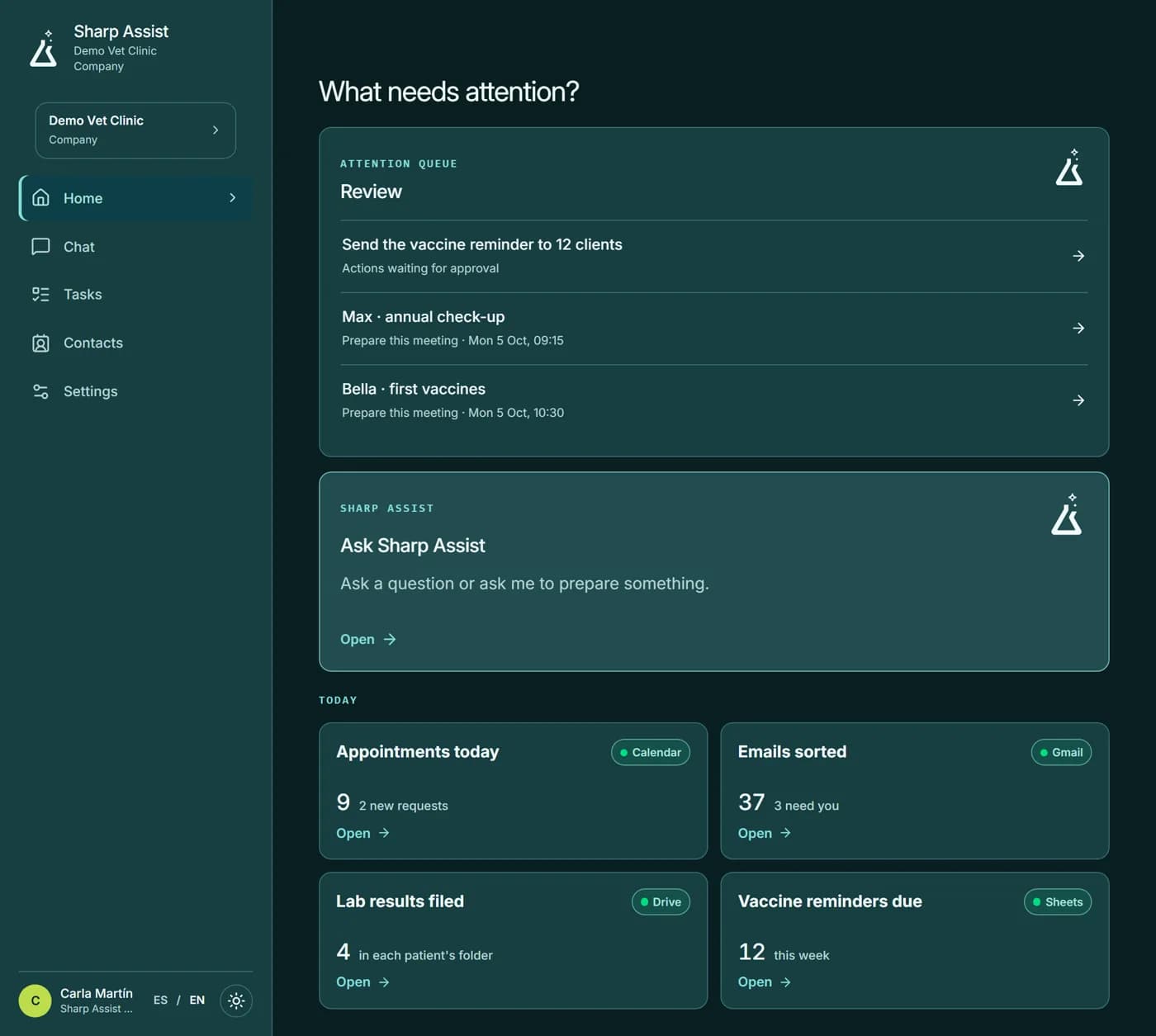The image size is (1156, 1036).
Task: Click '2 new requests' text
Action: pyautogui.click(x=403, y=806)
